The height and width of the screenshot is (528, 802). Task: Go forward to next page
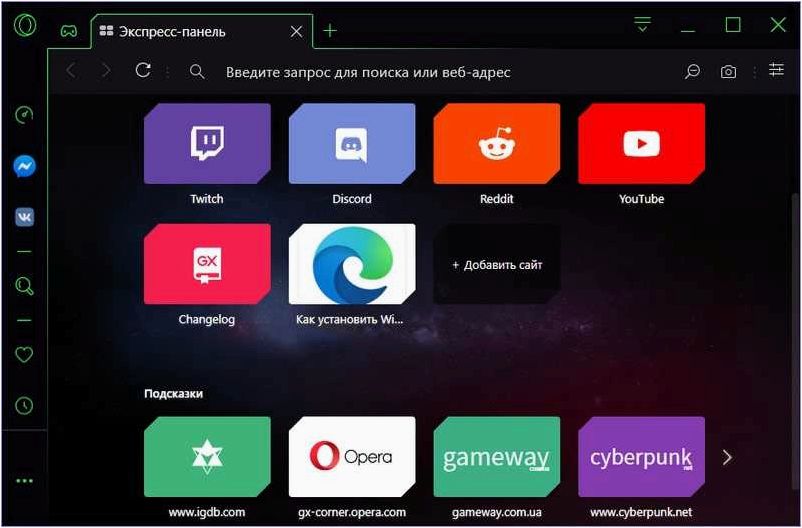pos(105,71)
